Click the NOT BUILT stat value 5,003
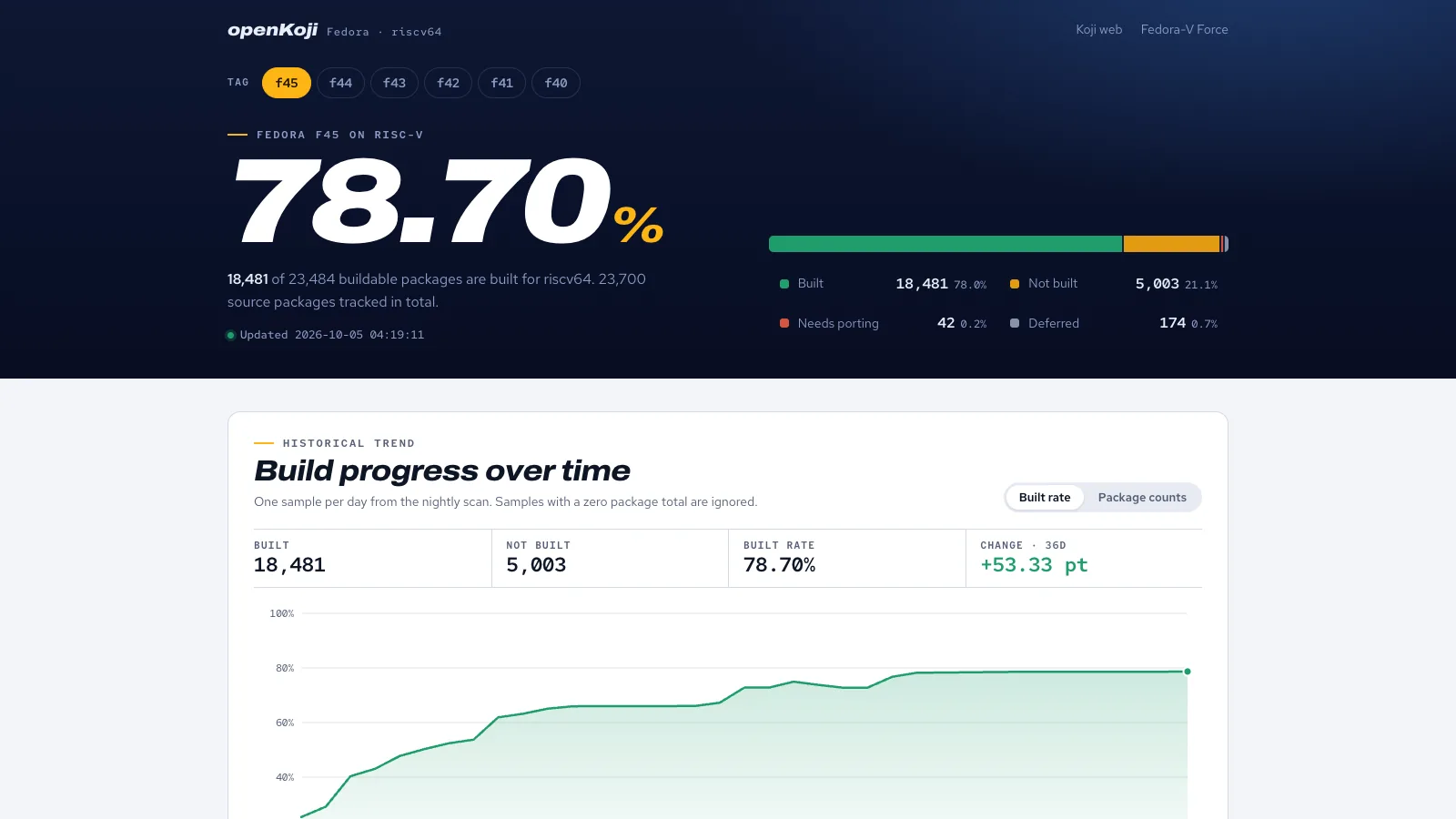Viewport: 1456px width, 819px height. pyautogui.click(x=536, y=565)
